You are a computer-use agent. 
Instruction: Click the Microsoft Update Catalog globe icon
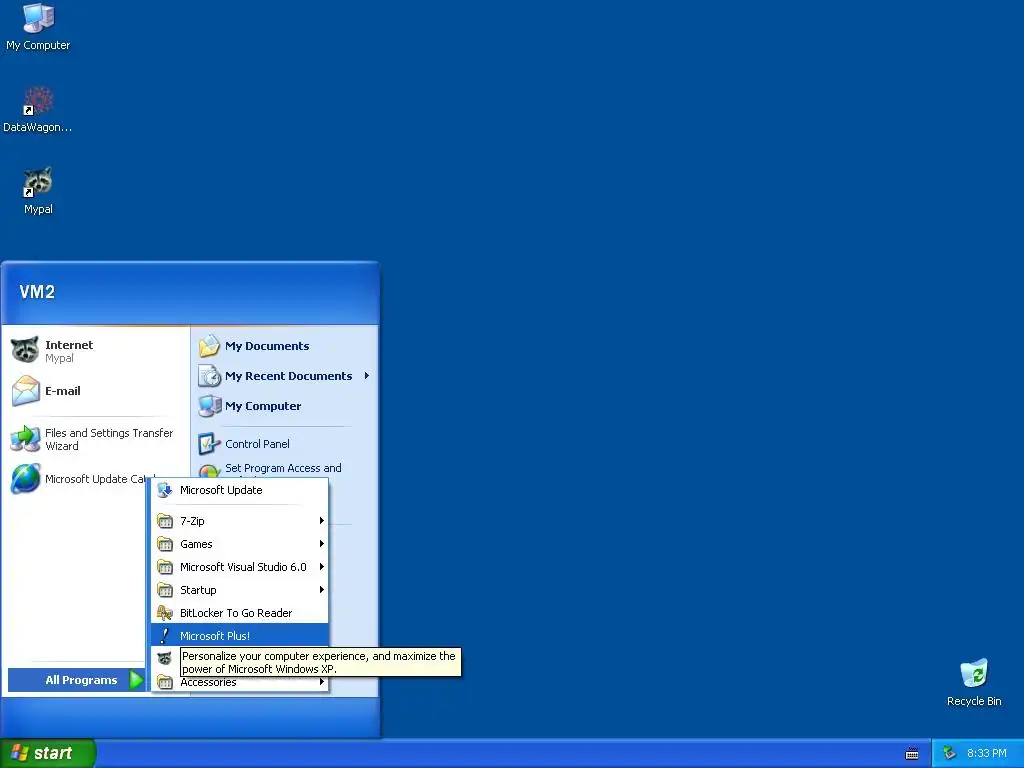click(25, 479)
